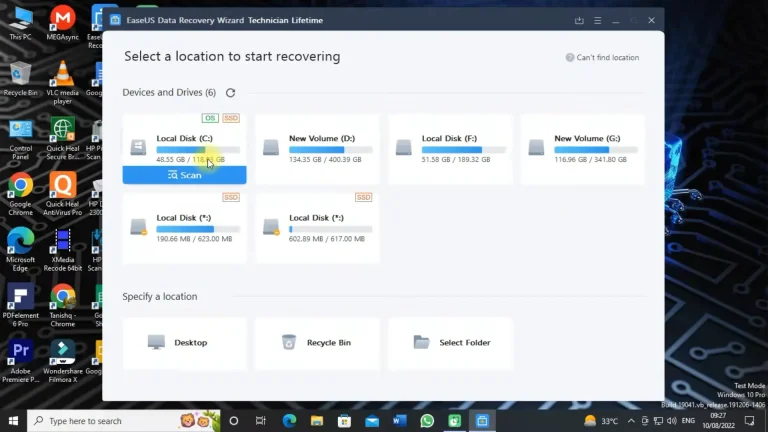Click the Specify a location heading
The width and height of the screenshot is (768, 432).
[160, 296]
